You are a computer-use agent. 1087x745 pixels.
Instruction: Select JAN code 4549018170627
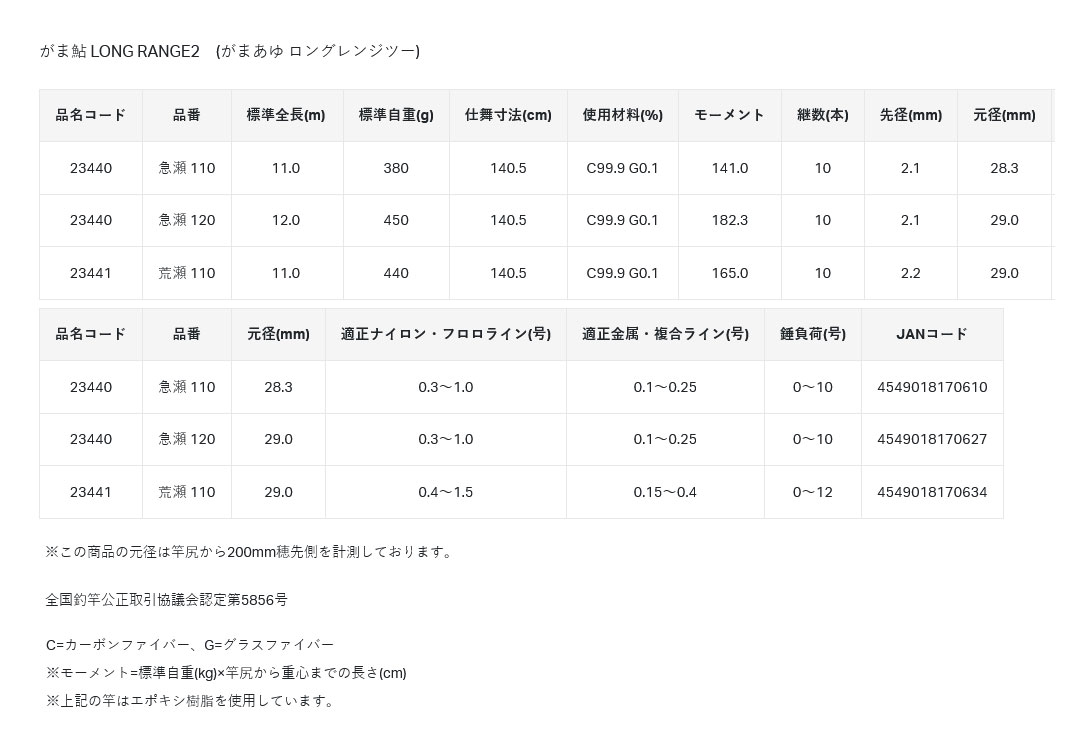pos(931,439)
